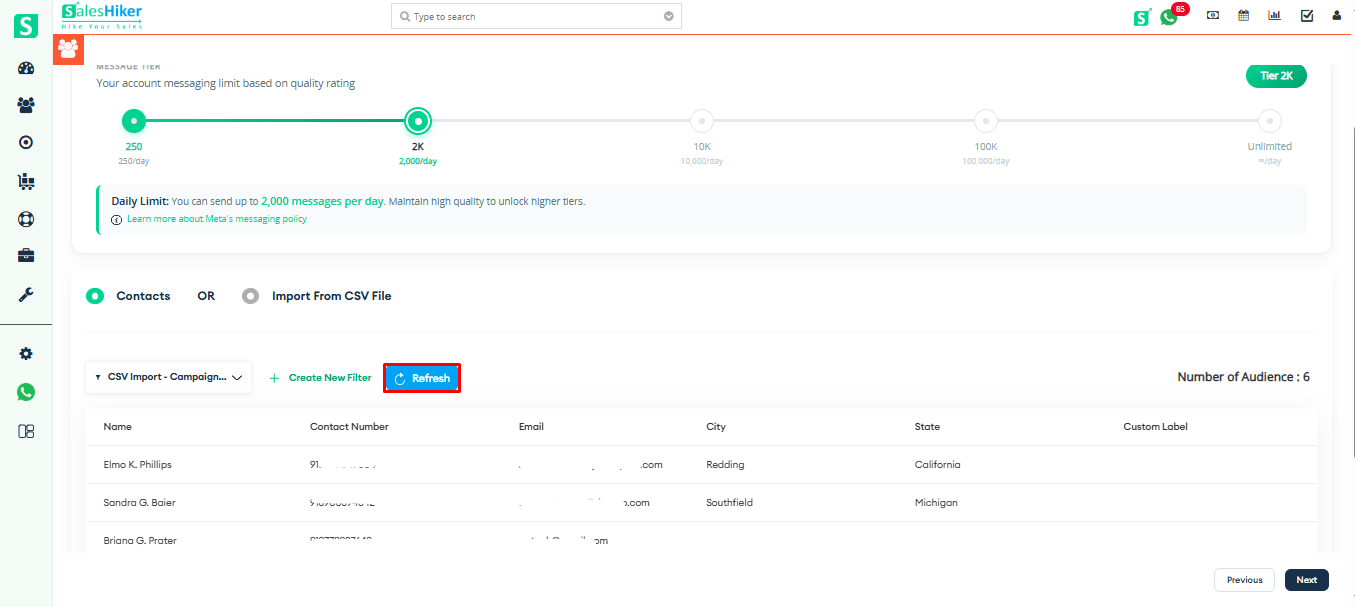Click the Type to search input field
This screenshot has width=1355, height=607.
[x=525, y=17]
